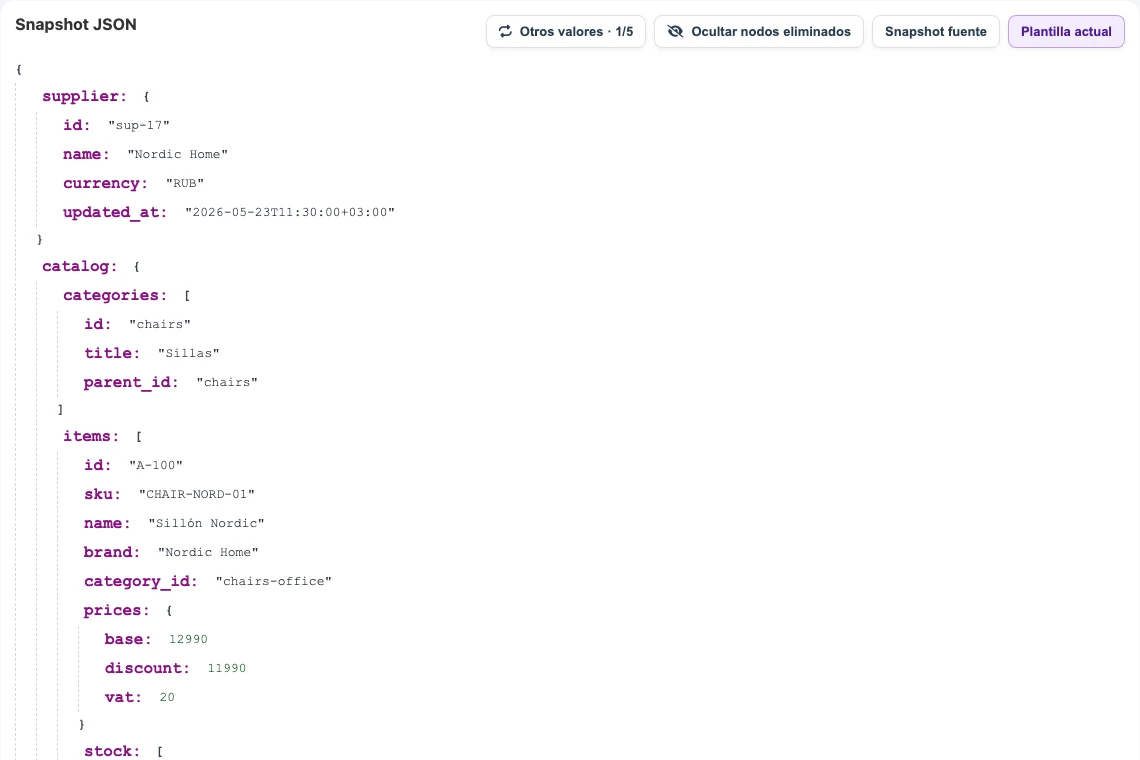Select the brand value "Nordic Home"
Image resolution: width=1140 pixels, height=760 pixels.
(x=208, y=553)
